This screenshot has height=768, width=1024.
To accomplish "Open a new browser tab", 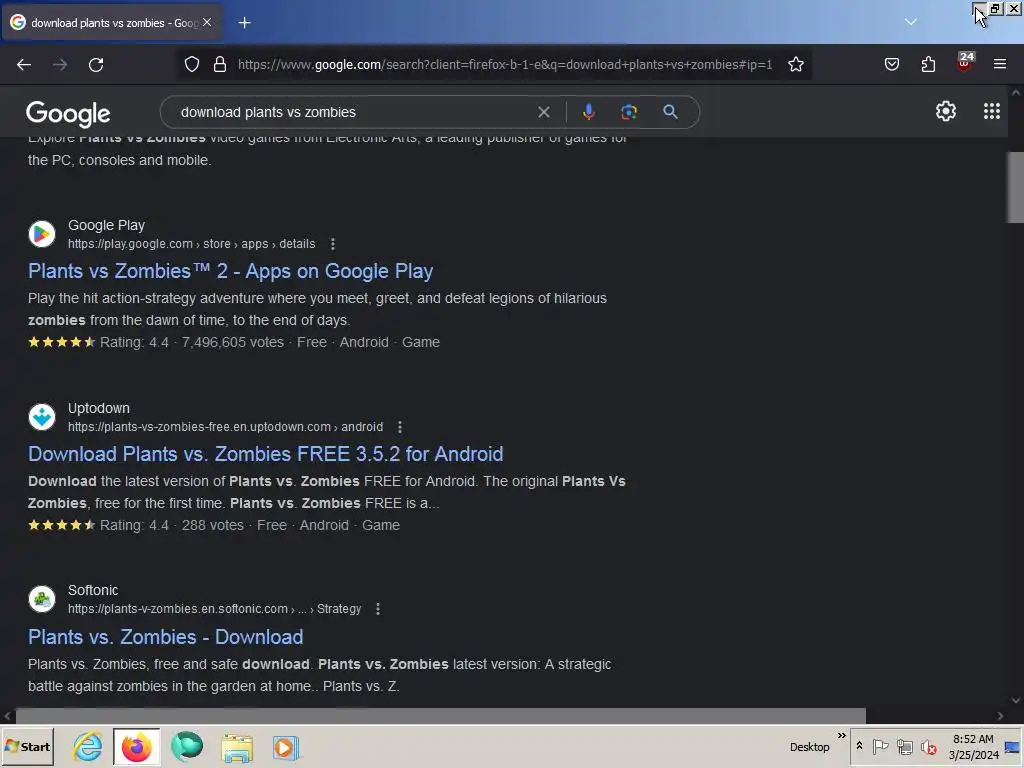I will [x=244, y=23].
